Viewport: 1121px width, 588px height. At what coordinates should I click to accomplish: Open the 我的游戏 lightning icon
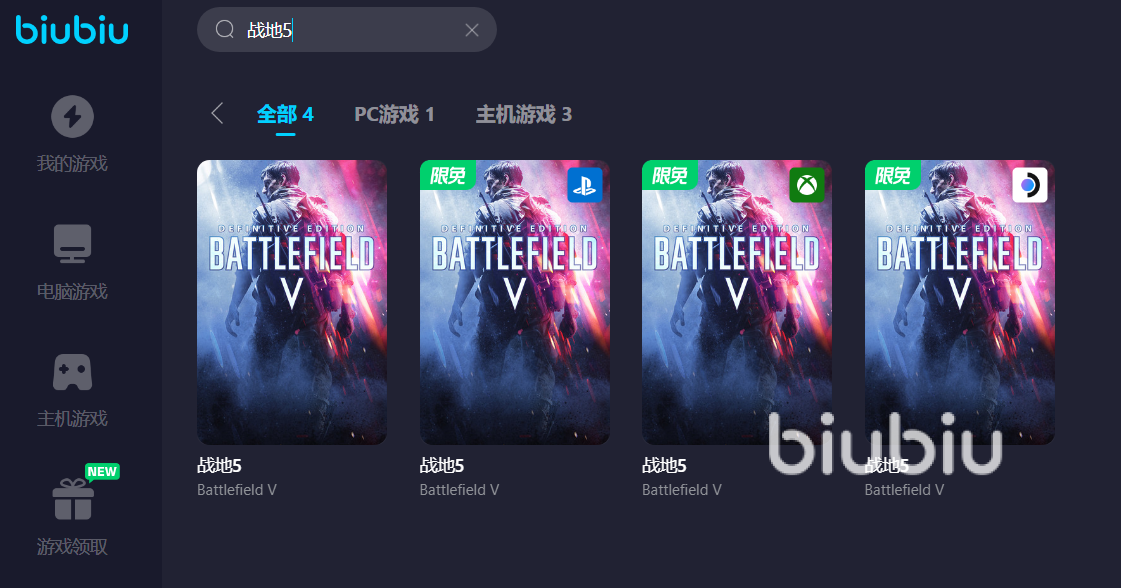(x=72, y=116)
